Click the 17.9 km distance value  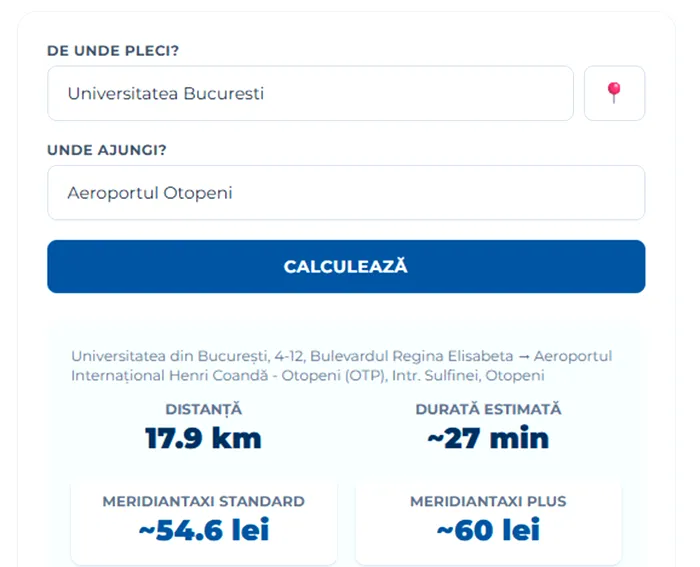click(x=203, y=438)
